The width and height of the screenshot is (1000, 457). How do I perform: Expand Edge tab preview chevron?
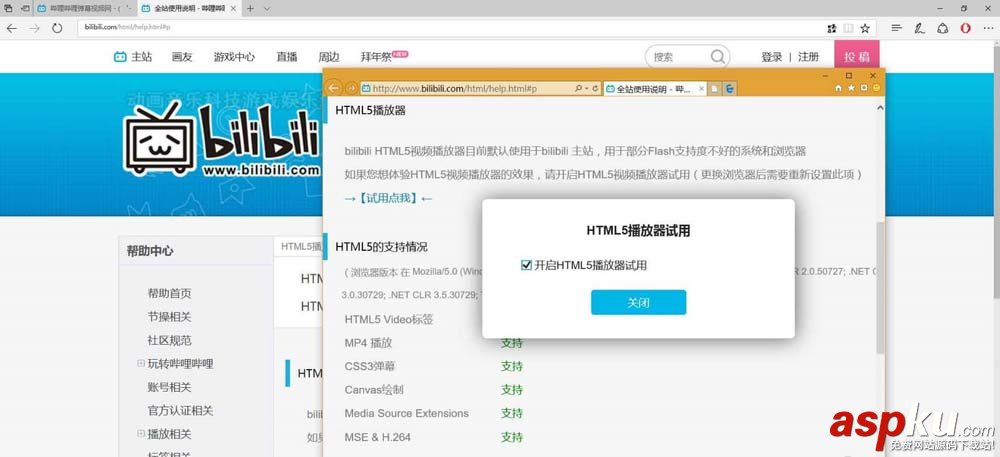(267, 9)
